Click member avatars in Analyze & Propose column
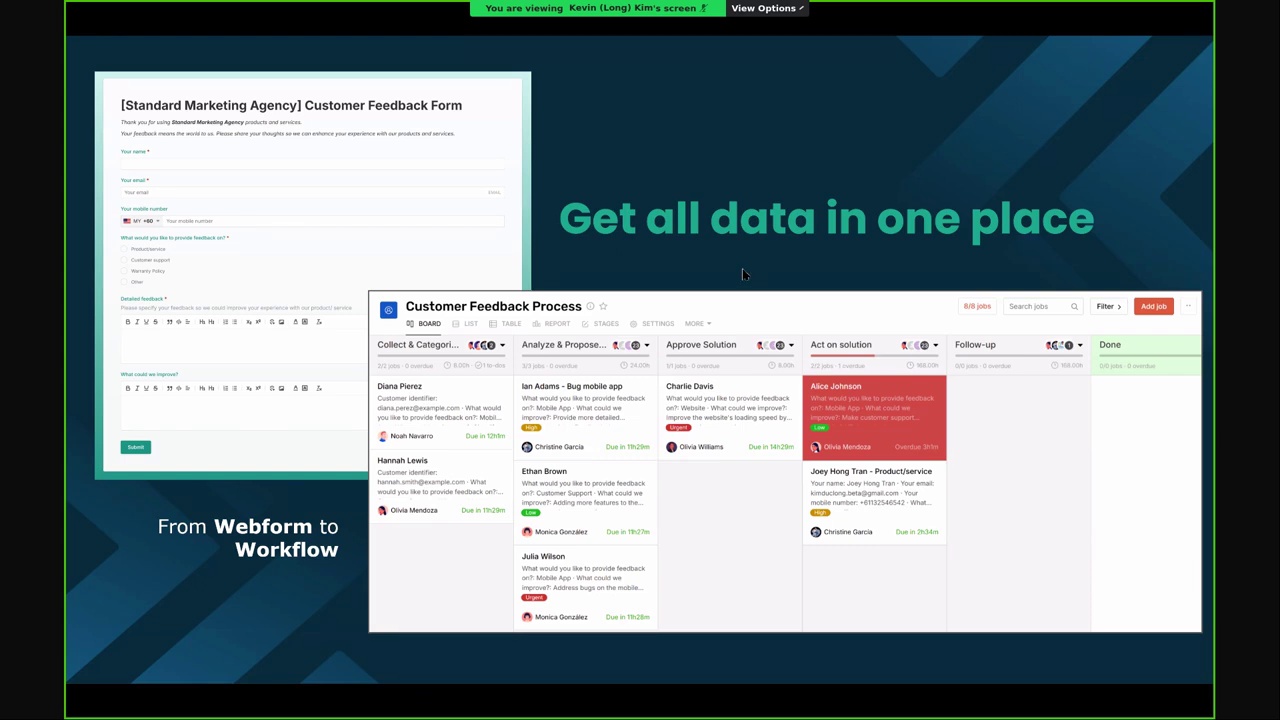The height and width of the screenshot is (720, 1280). pos(627,345)
